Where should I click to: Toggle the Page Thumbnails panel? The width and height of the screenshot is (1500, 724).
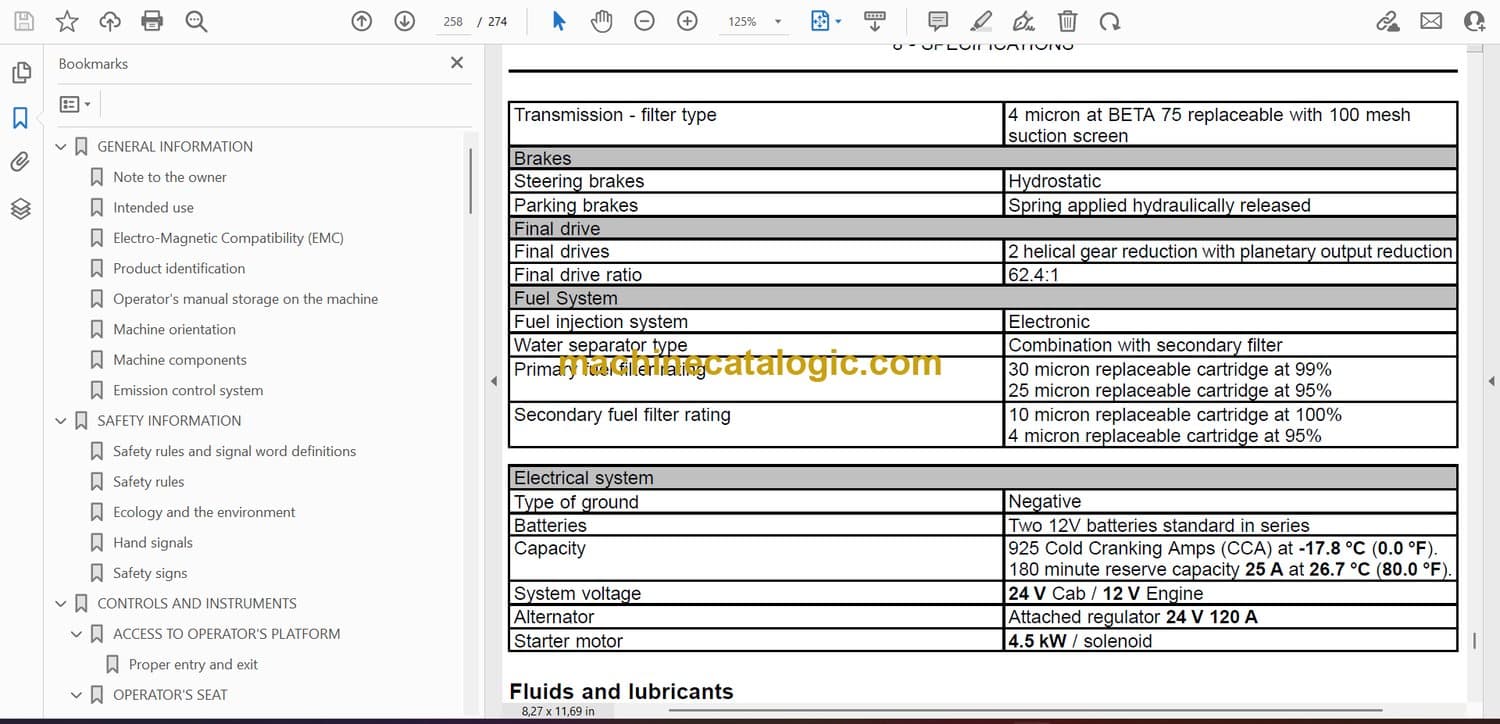(x=20, y=73)
